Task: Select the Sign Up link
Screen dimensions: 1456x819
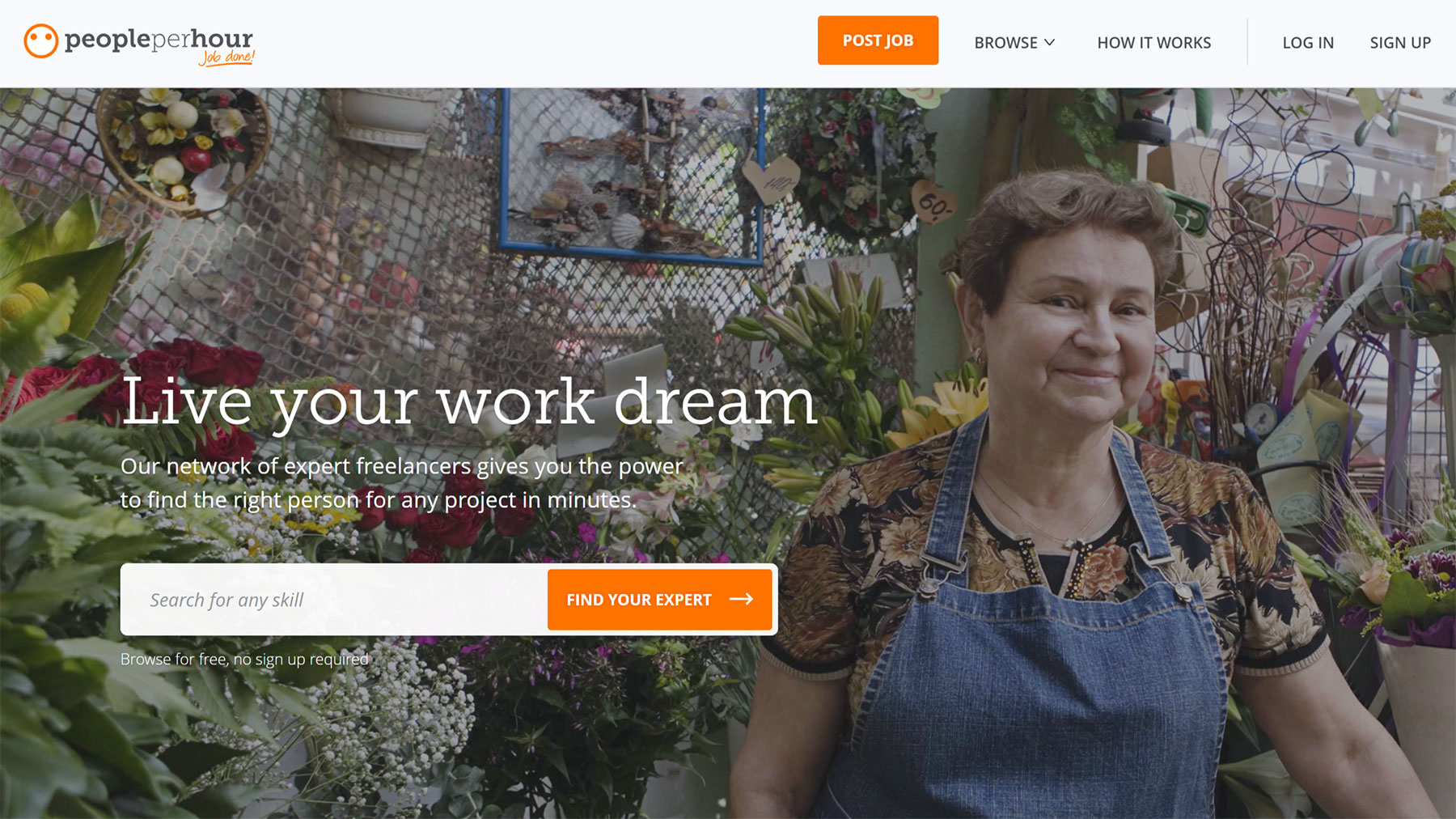Action: [1400, 42]
